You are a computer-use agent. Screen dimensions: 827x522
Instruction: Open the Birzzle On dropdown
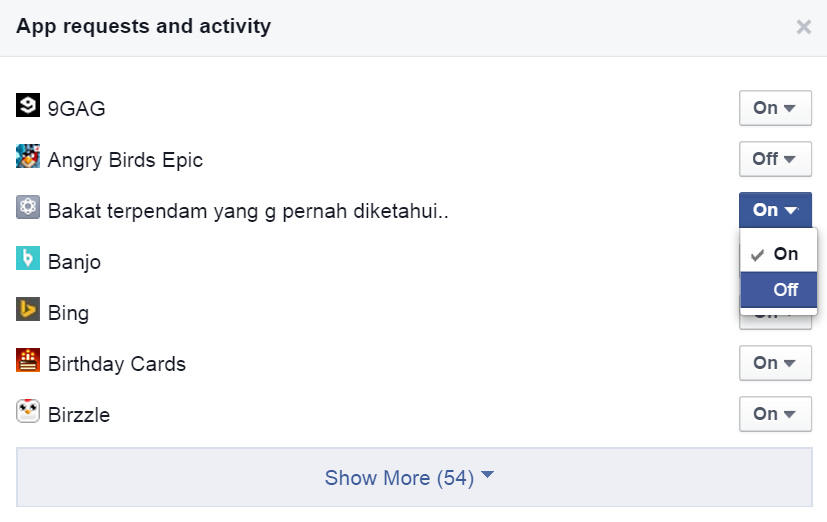[775, 414]
